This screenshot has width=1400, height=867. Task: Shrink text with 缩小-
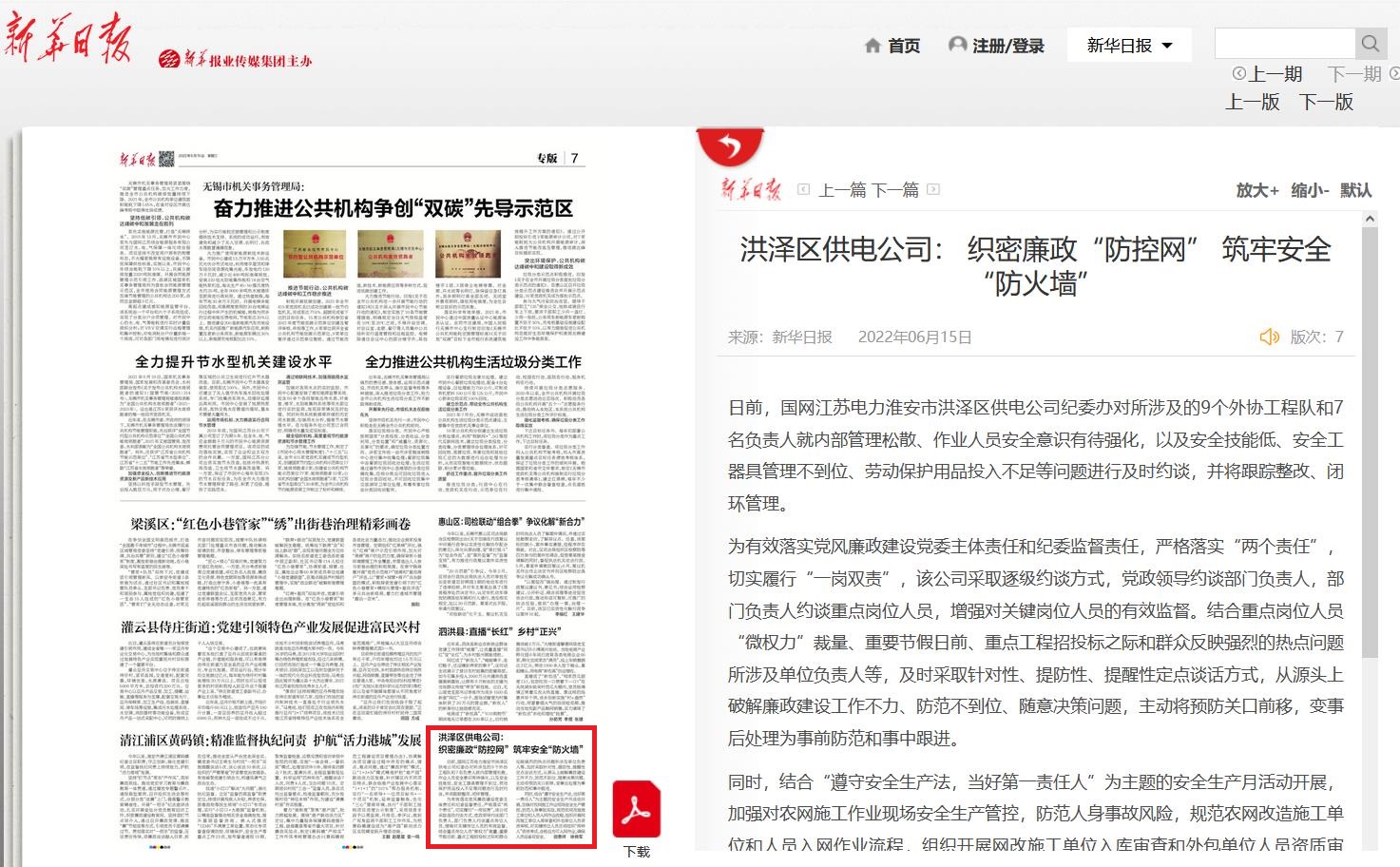[1310, 190]
